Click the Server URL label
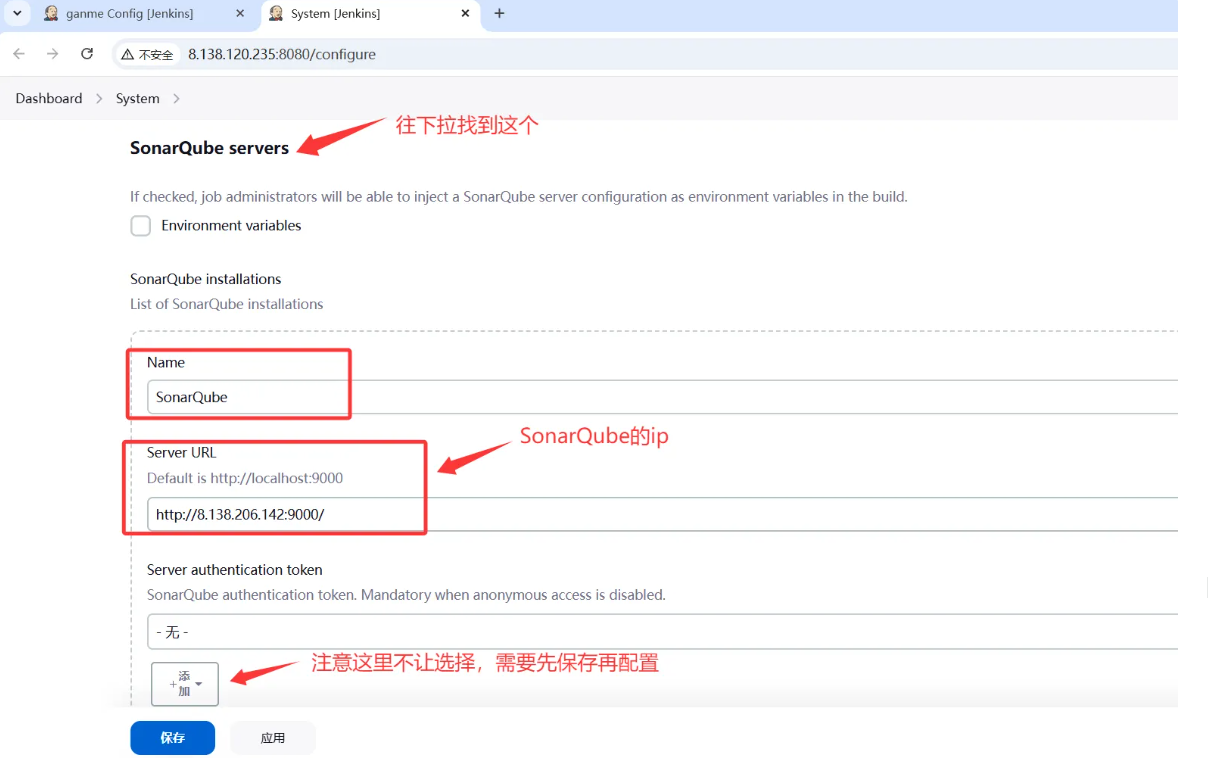The width and height of the screenshot is (1210, 764). pyautogui.click(x=182, y=453)
